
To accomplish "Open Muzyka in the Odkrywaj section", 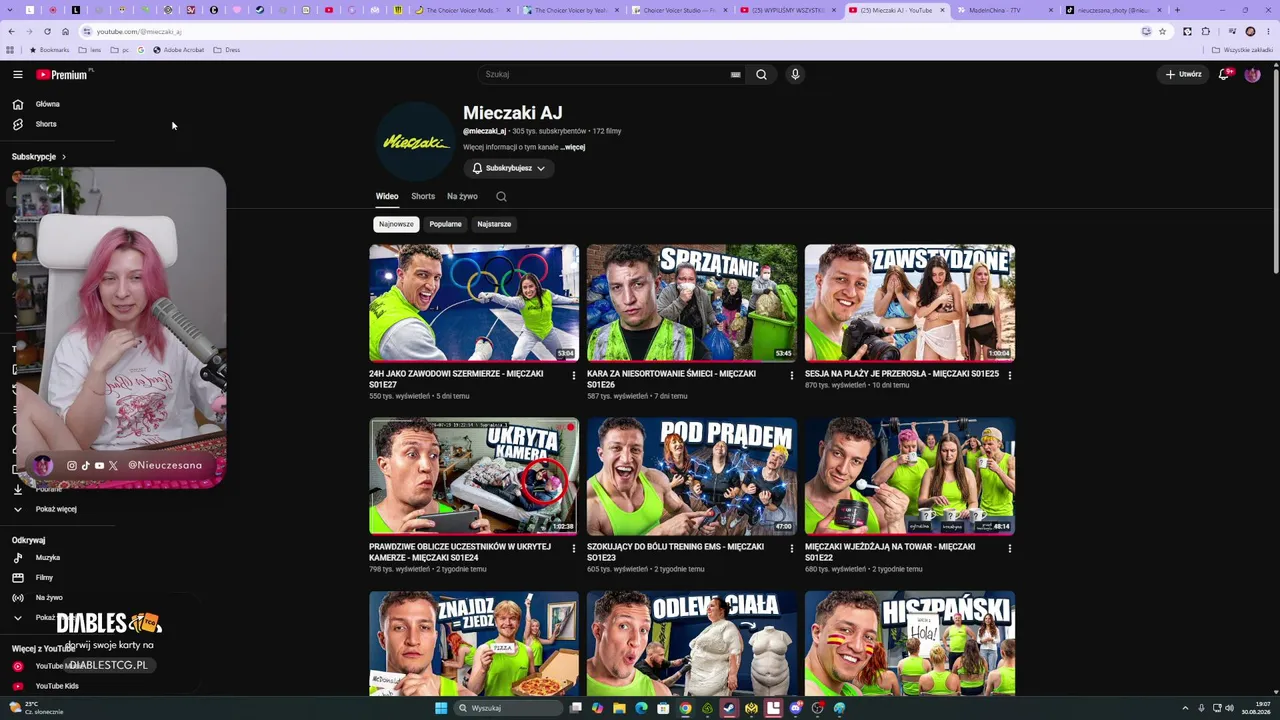I will pyautogui.click(x=48, y=558).
